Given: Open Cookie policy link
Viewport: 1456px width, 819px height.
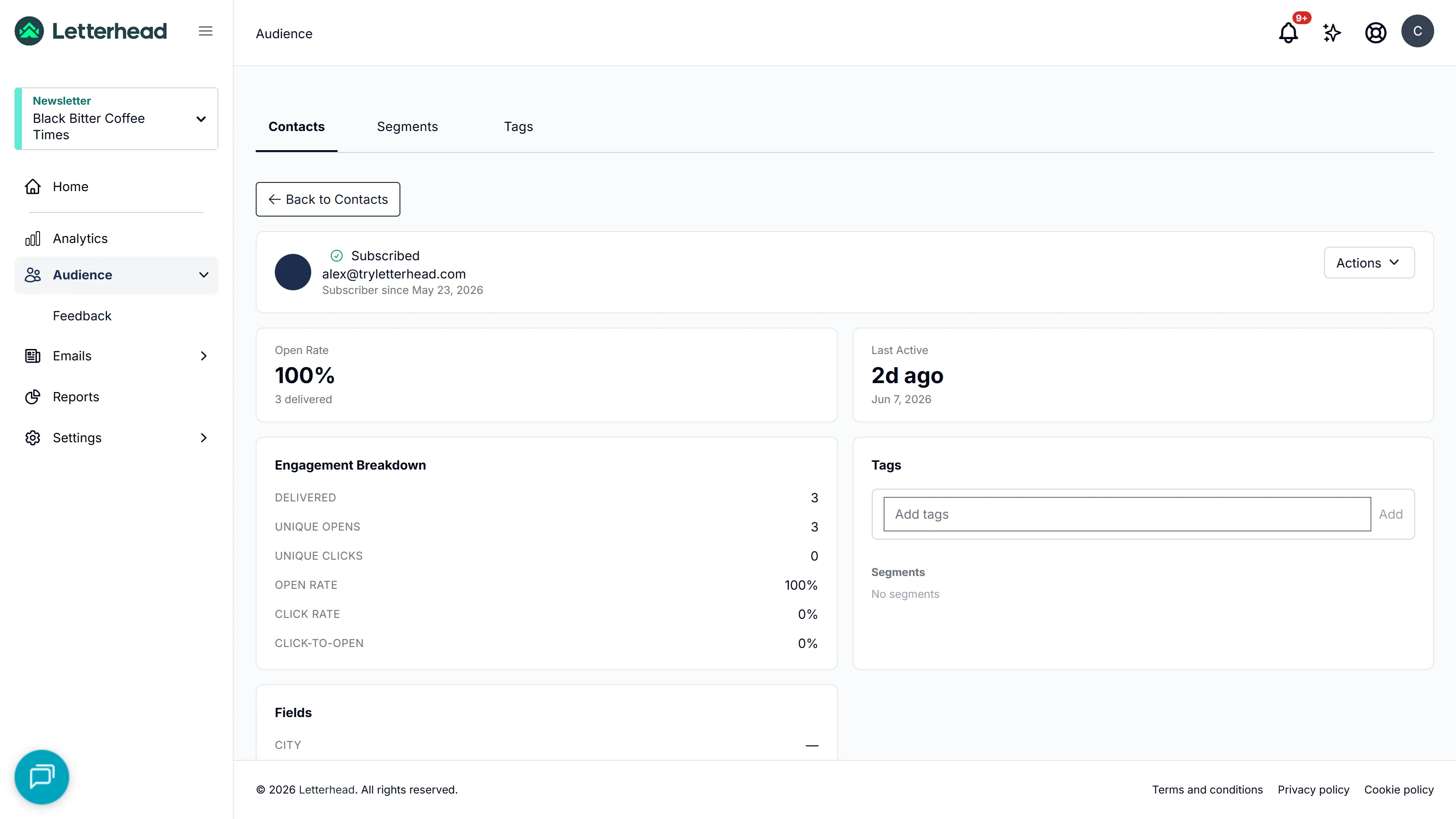Looking at the screenshot, I should (x=1398, y=789).
